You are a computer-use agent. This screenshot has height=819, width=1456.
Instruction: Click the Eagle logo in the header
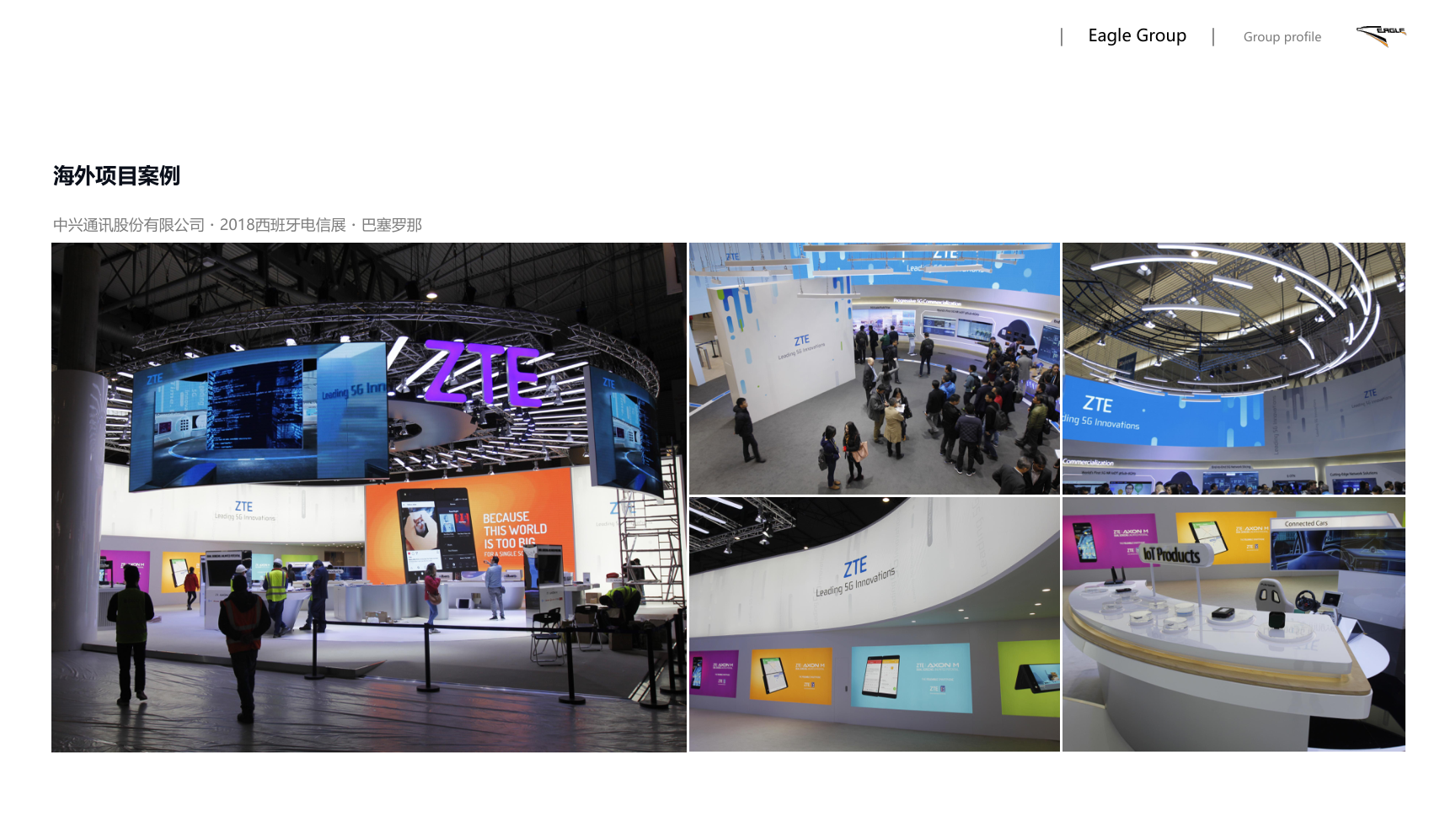pyautogui.click(x=1381, y=36)
